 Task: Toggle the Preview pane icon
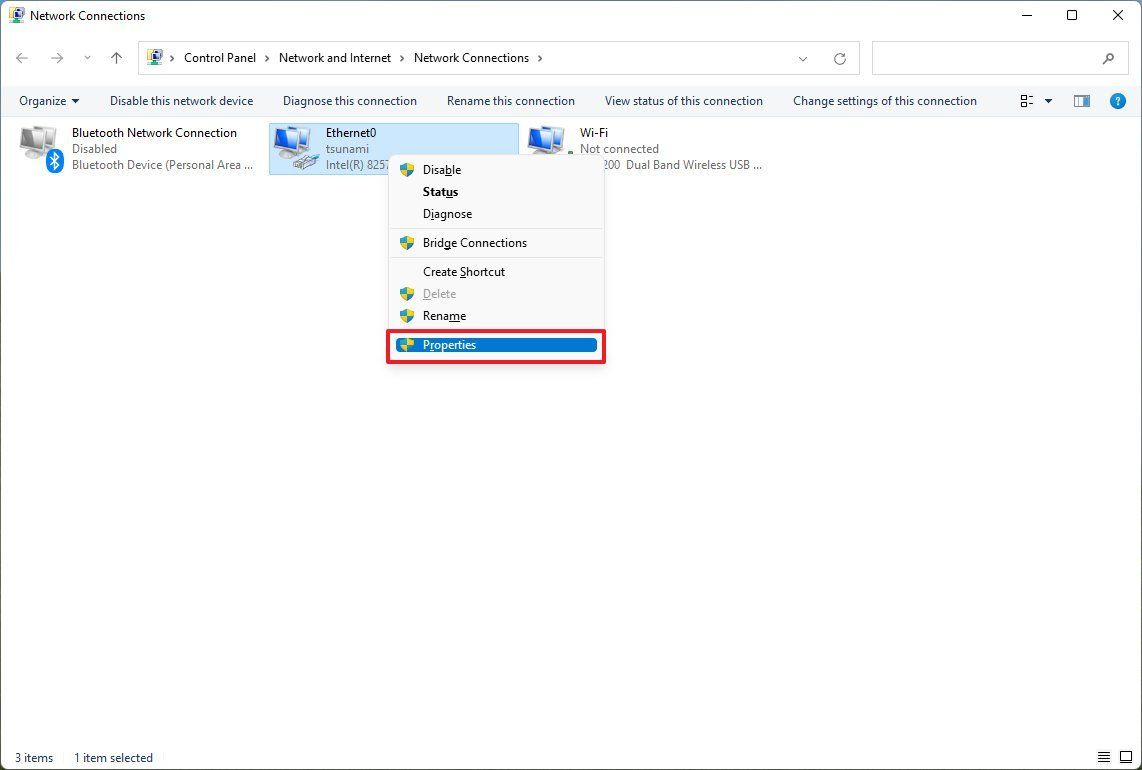1081,100
